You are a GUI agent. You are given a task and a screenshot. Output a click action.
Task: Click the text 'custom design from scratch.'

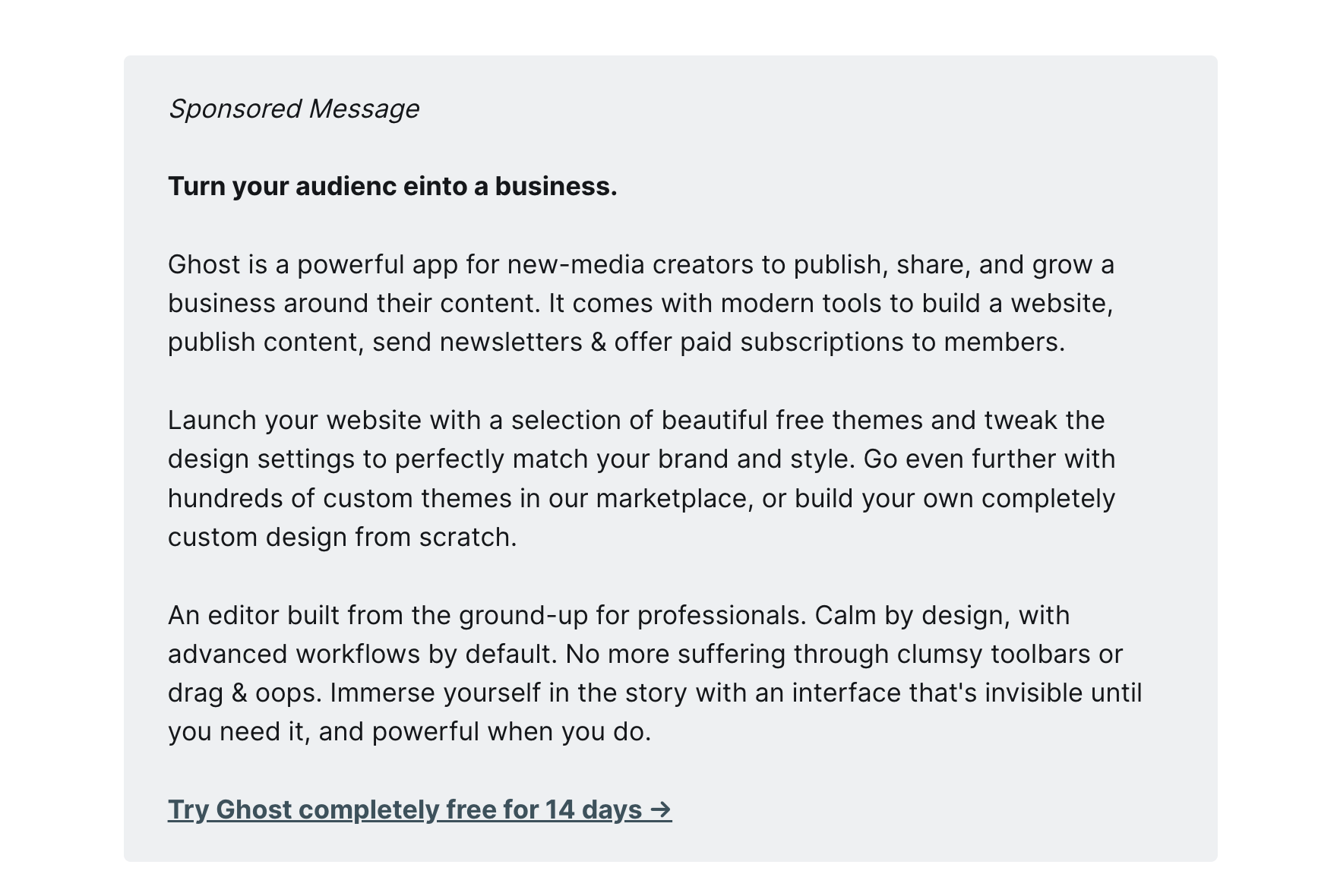pyautogui.click(x=343, y=537)
